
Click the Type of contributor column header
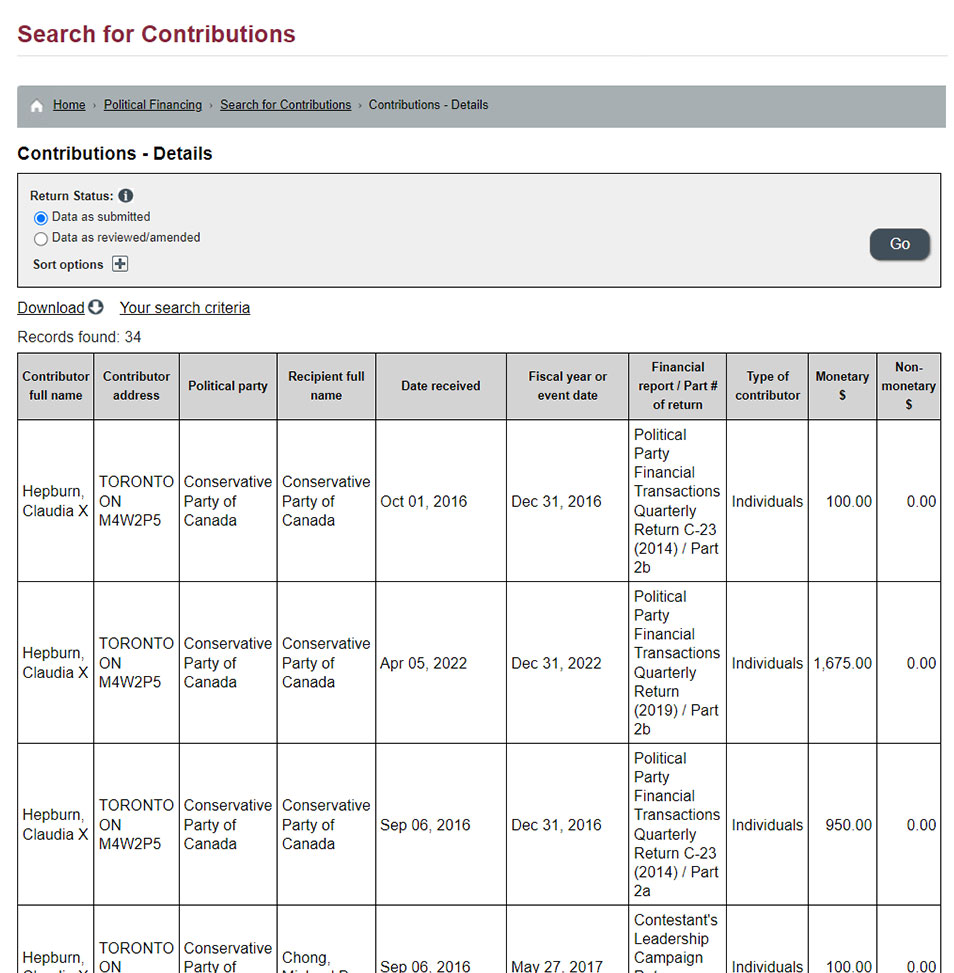click(x=768, y=386)
